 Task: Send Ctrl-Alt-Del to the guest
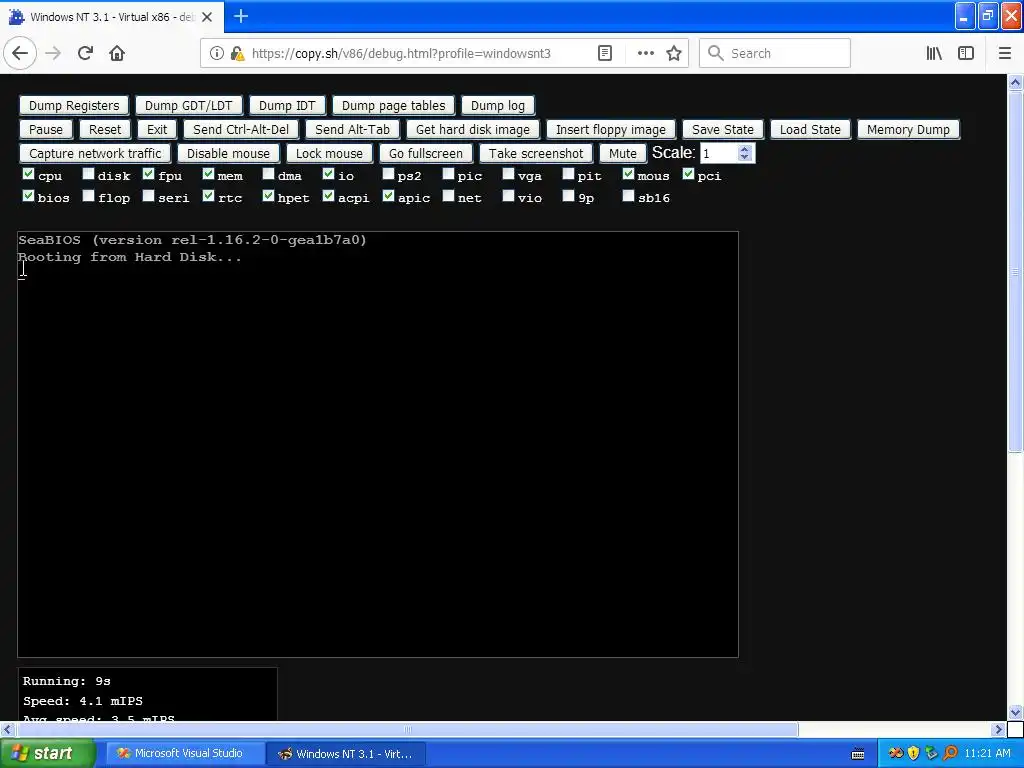coord(240,129)
